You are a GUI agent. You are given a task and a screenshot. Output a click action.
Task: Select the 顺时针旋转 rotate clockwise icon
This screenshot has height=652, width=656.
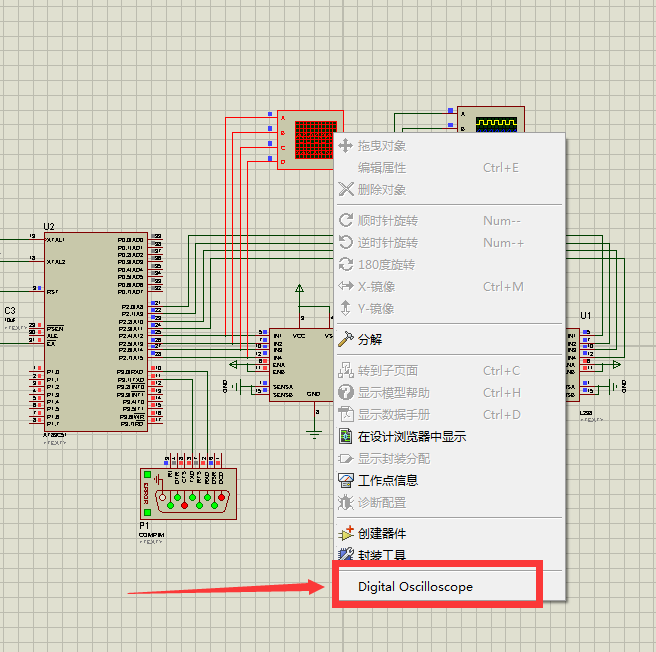pyautogui.click(x=347, y=221)
